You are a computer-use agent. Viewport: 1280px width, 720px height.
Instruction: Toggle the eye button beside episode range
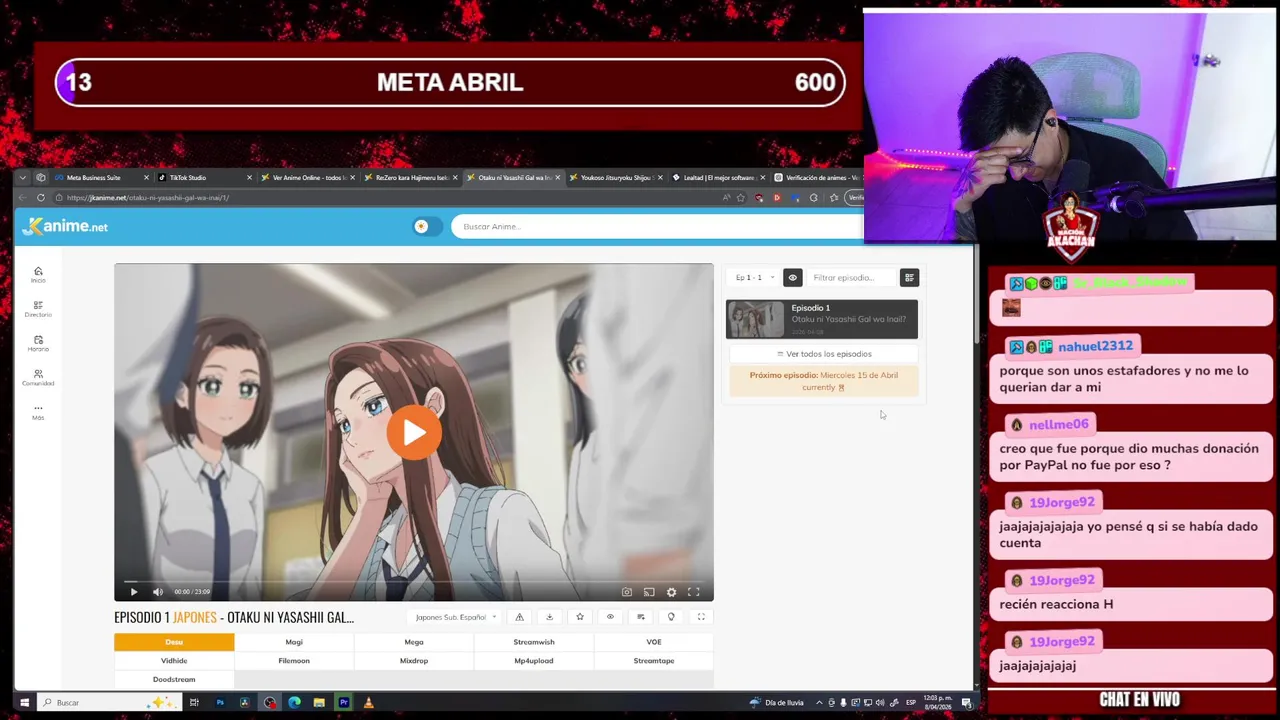[792, 277]
